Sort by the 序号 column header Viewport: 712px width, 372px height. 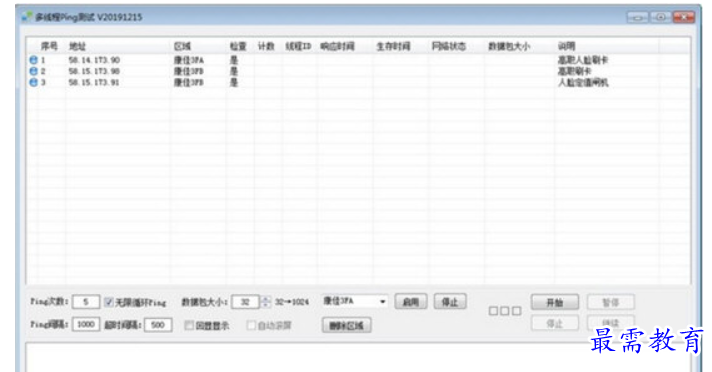(49, 46)
